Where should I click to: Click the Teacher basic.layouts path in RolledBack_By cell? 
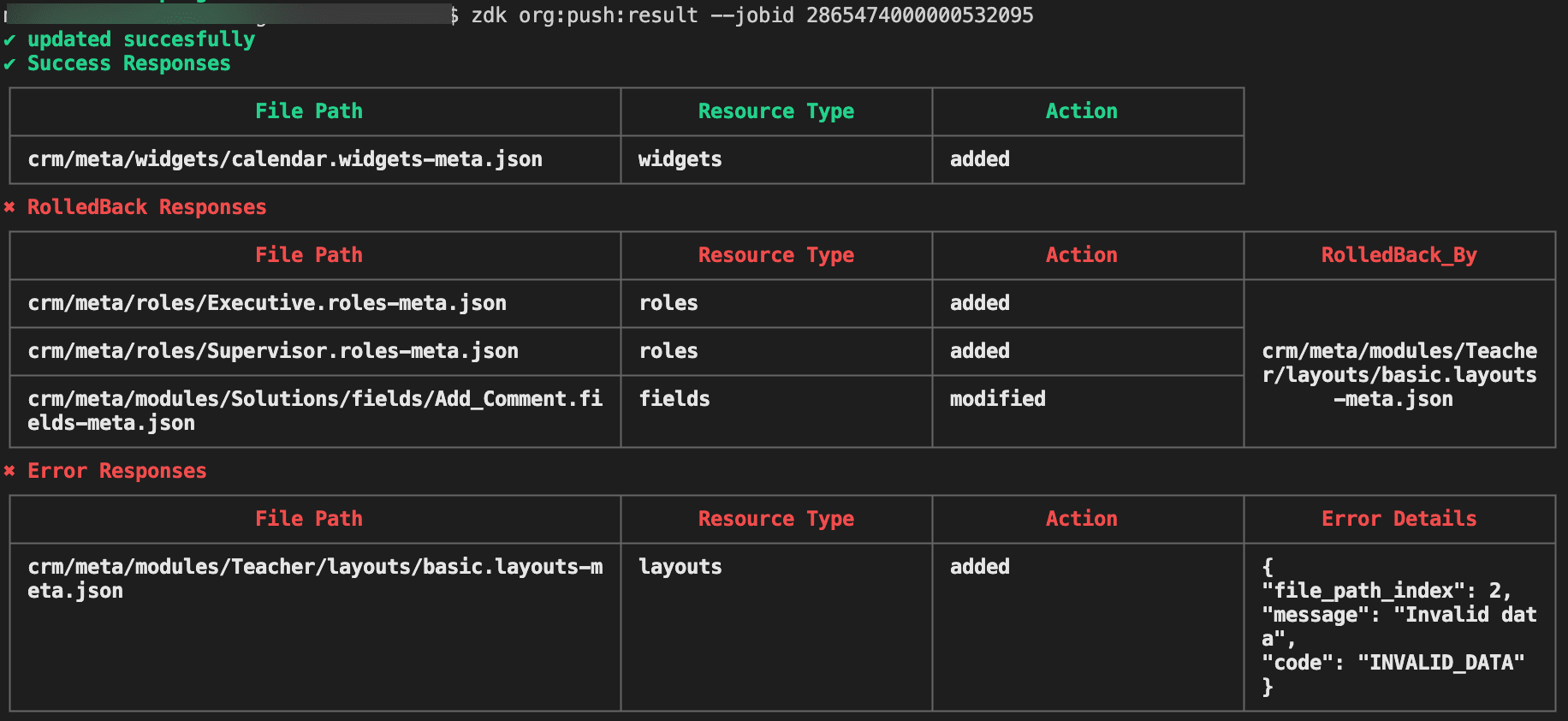point(1399,375)
